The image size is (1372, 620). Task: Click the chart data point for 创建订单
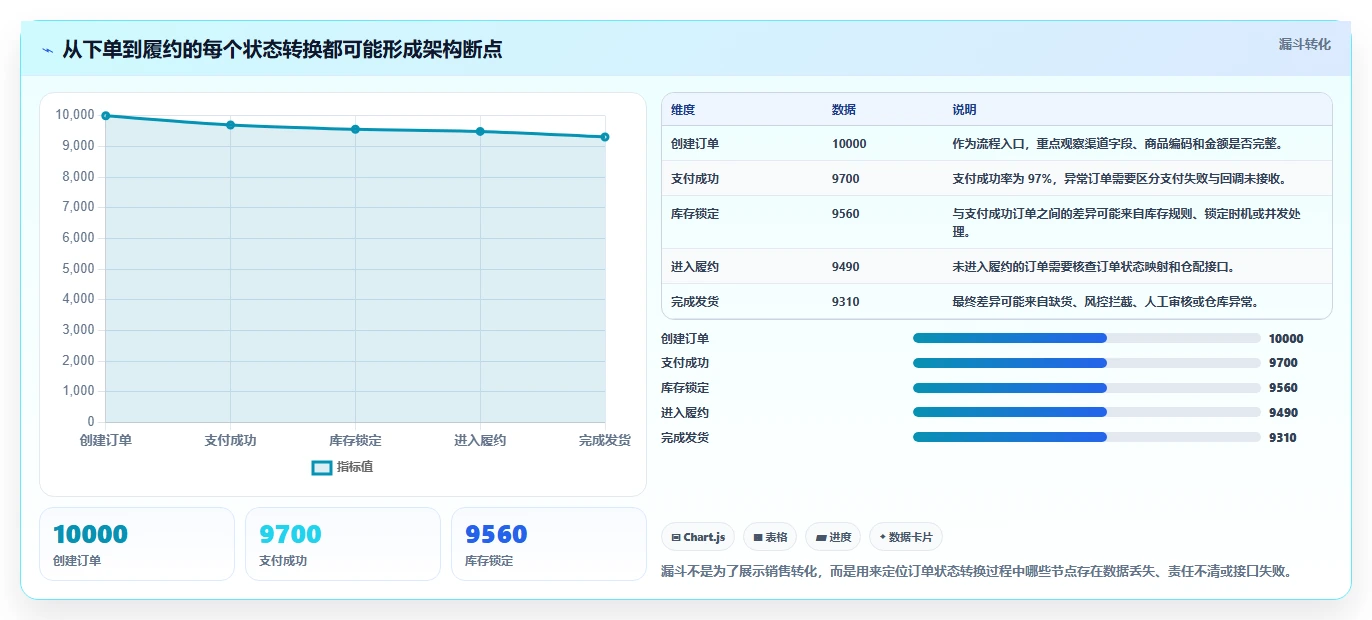[x=106, y=116]
